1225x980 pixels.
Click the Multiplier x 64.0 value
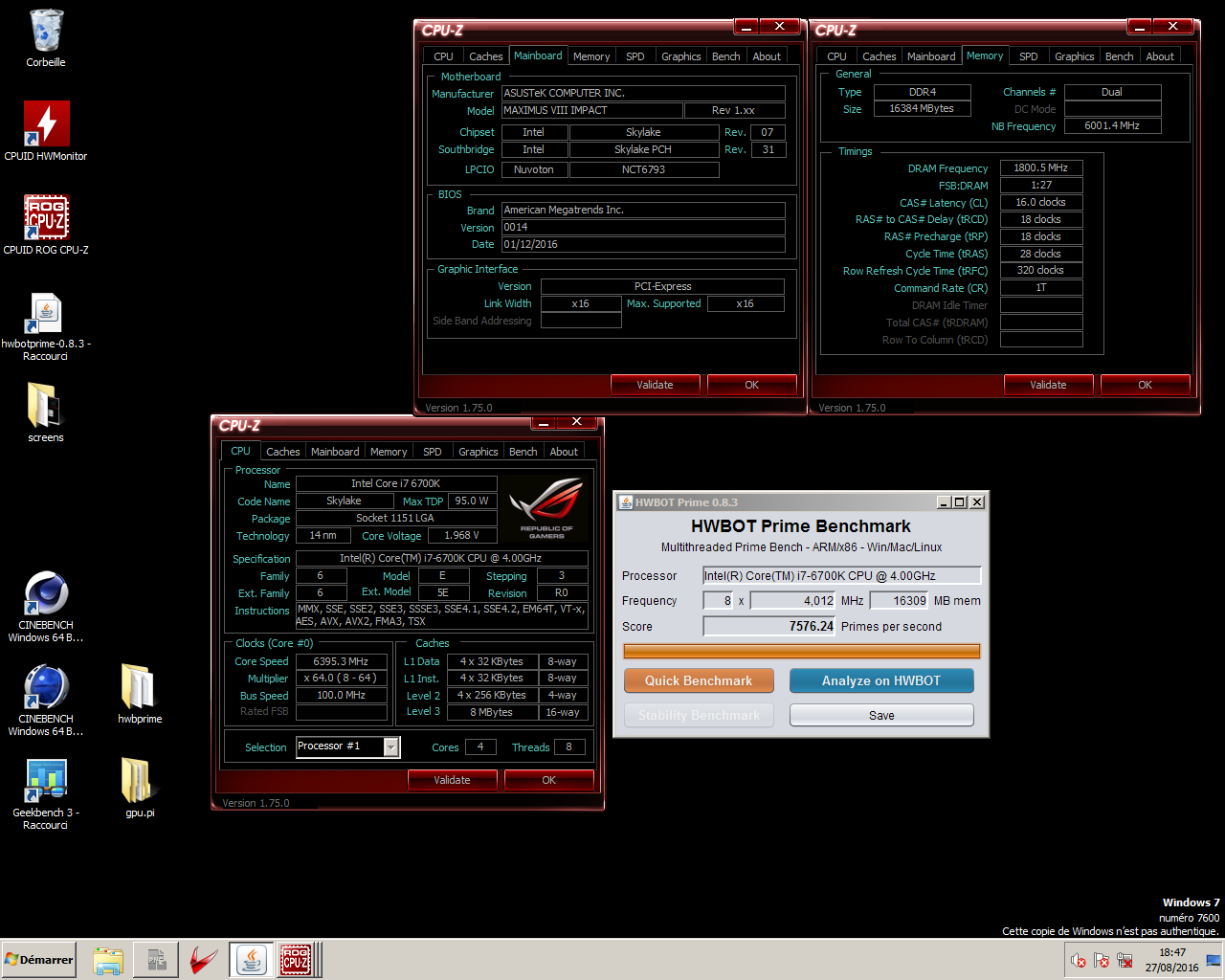(342, 678)
